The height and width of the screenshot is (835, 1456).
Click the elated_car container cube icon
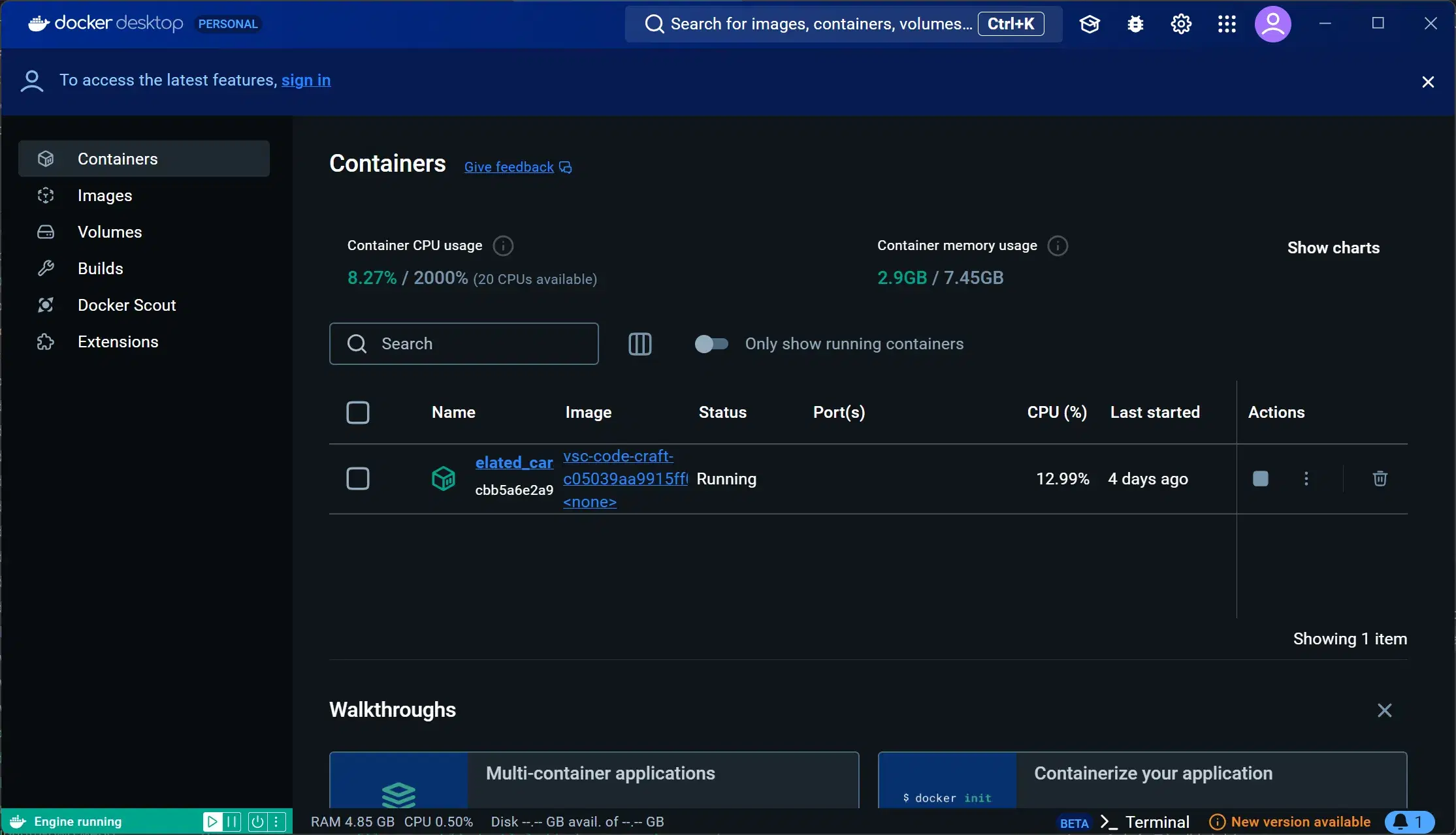[444, 479]
